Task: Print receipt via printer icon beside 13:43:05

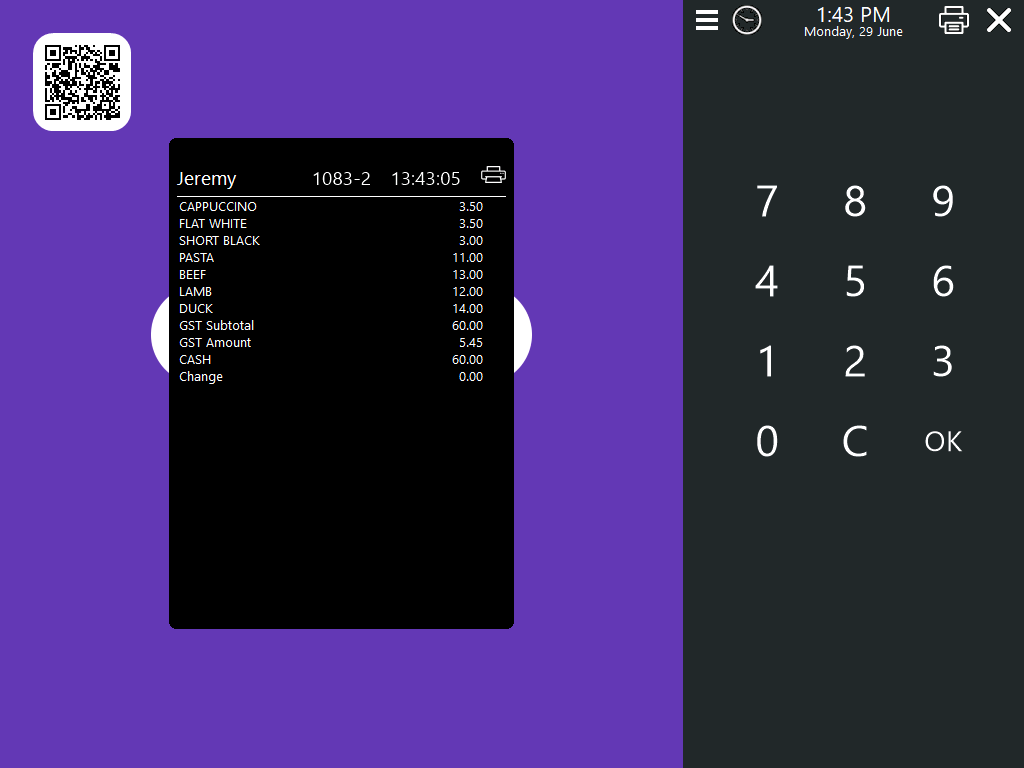Action: tap(493, 175)
